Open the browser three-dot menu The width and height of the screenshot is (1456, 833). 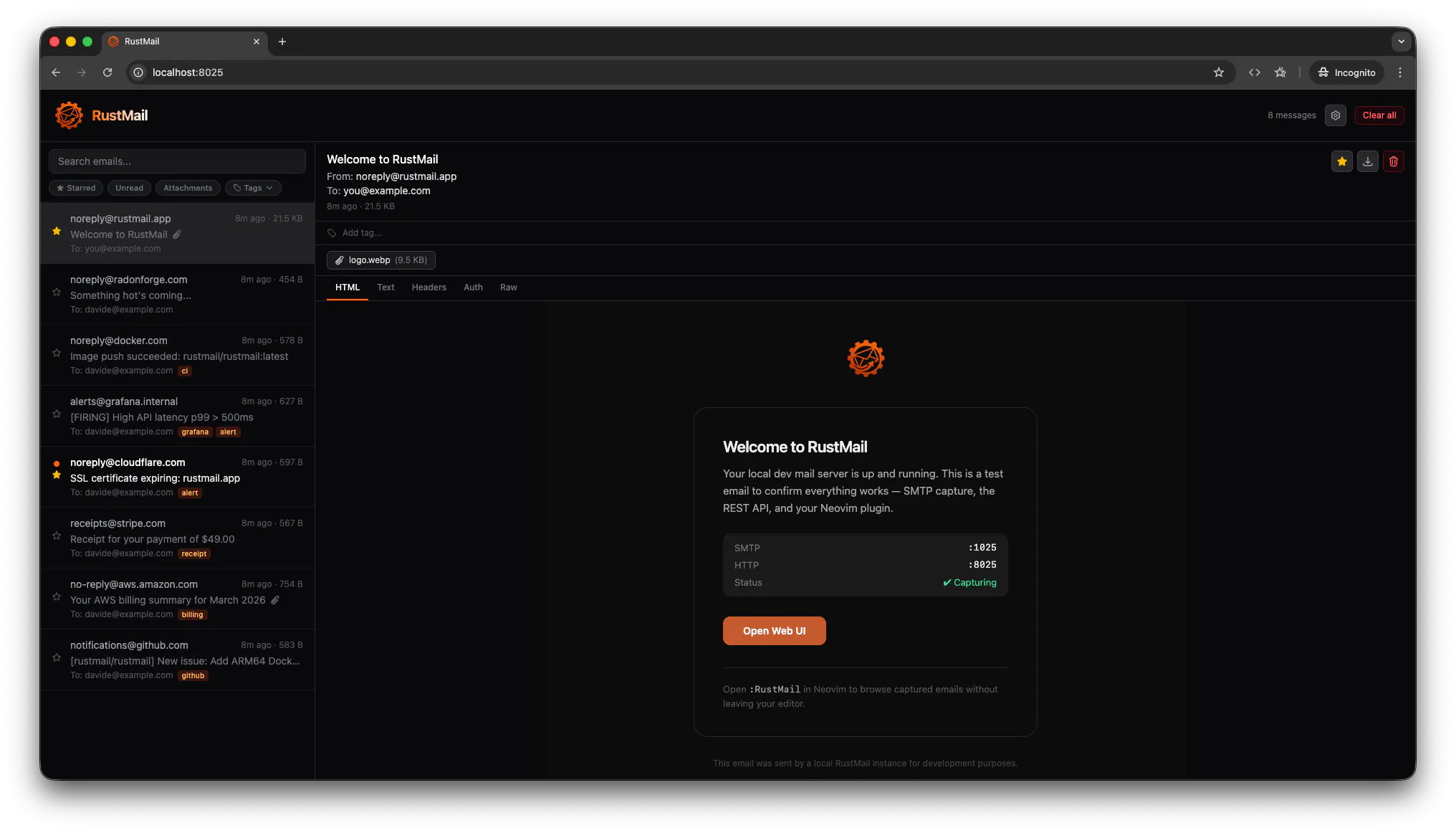pyautogui.click(x=1400, y=72)
